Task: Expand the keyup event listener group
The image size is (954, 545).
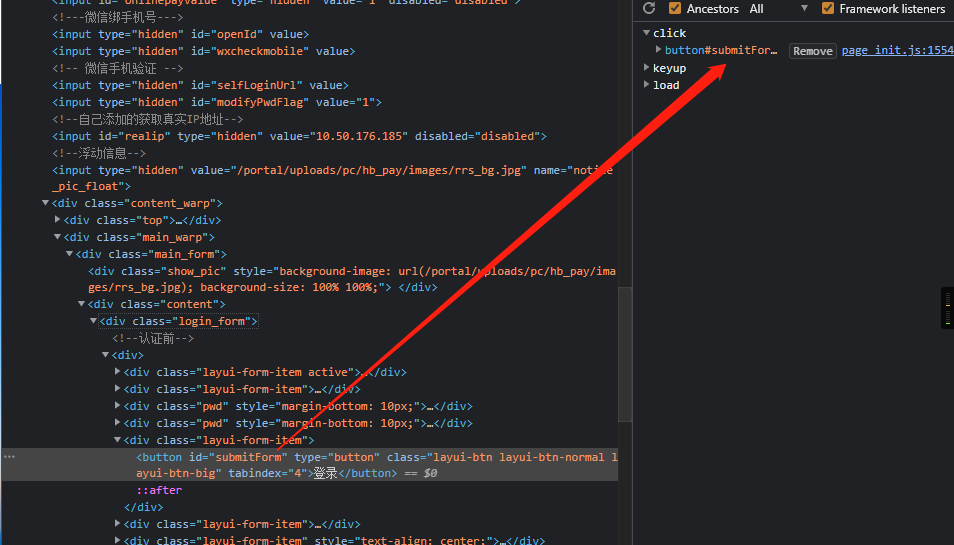Action: pyautogui.click(x=647, y=68)
